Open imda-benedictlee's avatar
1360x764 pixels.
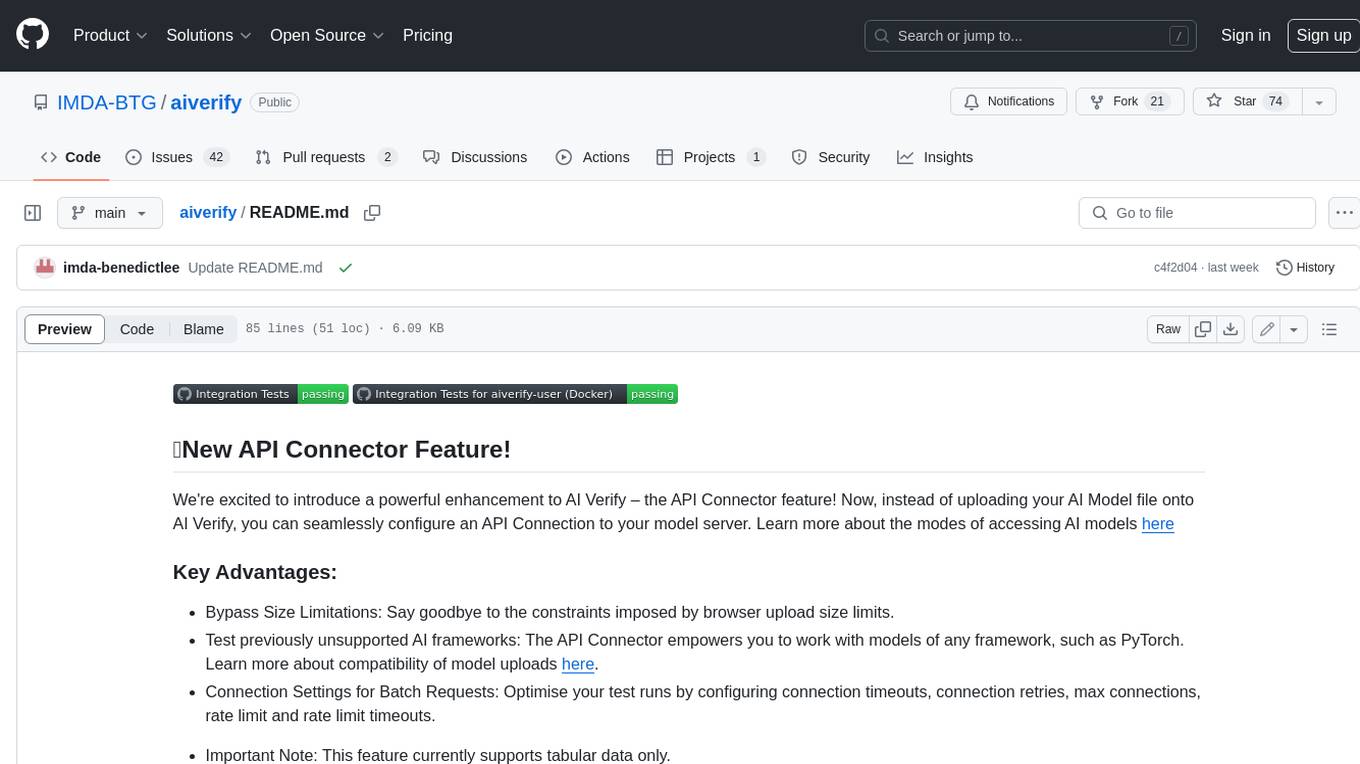(44, 267)
